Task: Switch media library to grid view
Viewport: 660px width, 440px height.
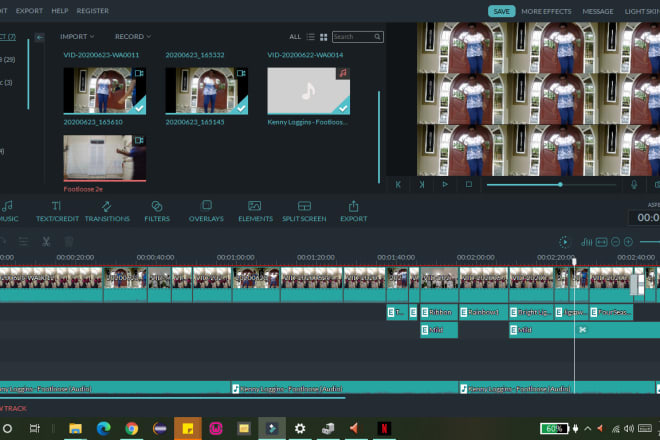Action: tap(323, 37)
